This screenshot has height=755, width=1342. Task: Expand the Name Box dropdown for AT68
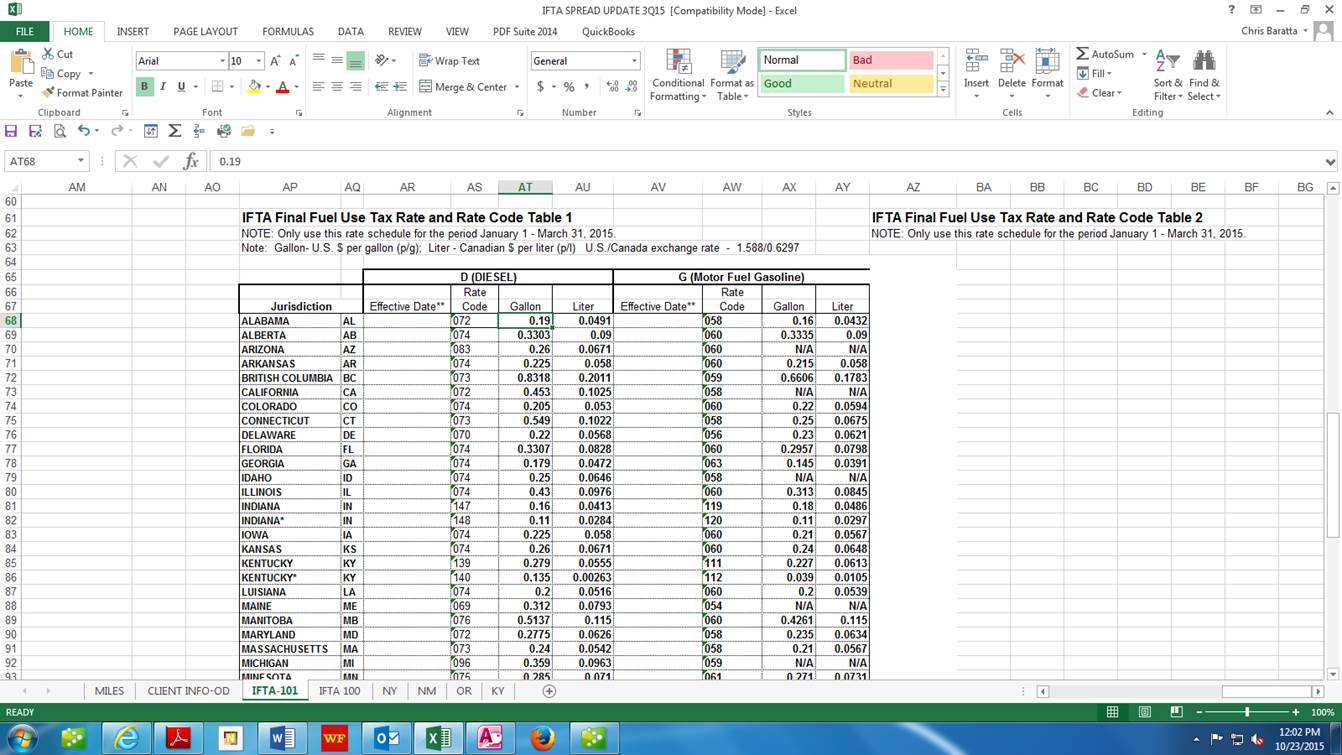[81, 161]
